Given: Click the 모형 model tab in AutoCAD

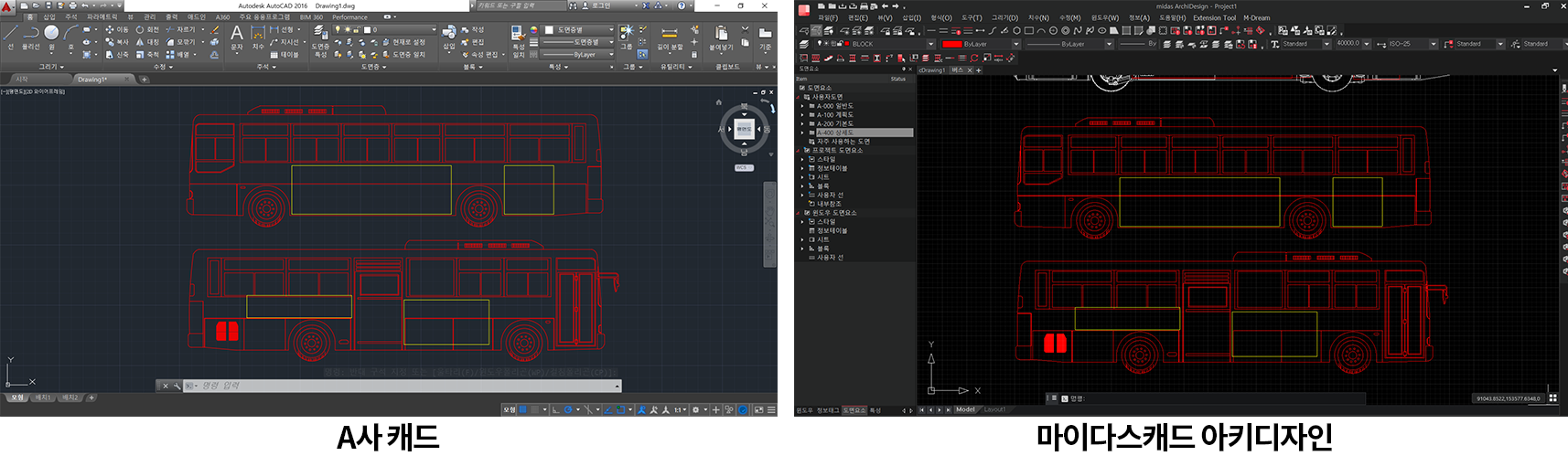Looking at the screenshot, I should pos(17,398).
